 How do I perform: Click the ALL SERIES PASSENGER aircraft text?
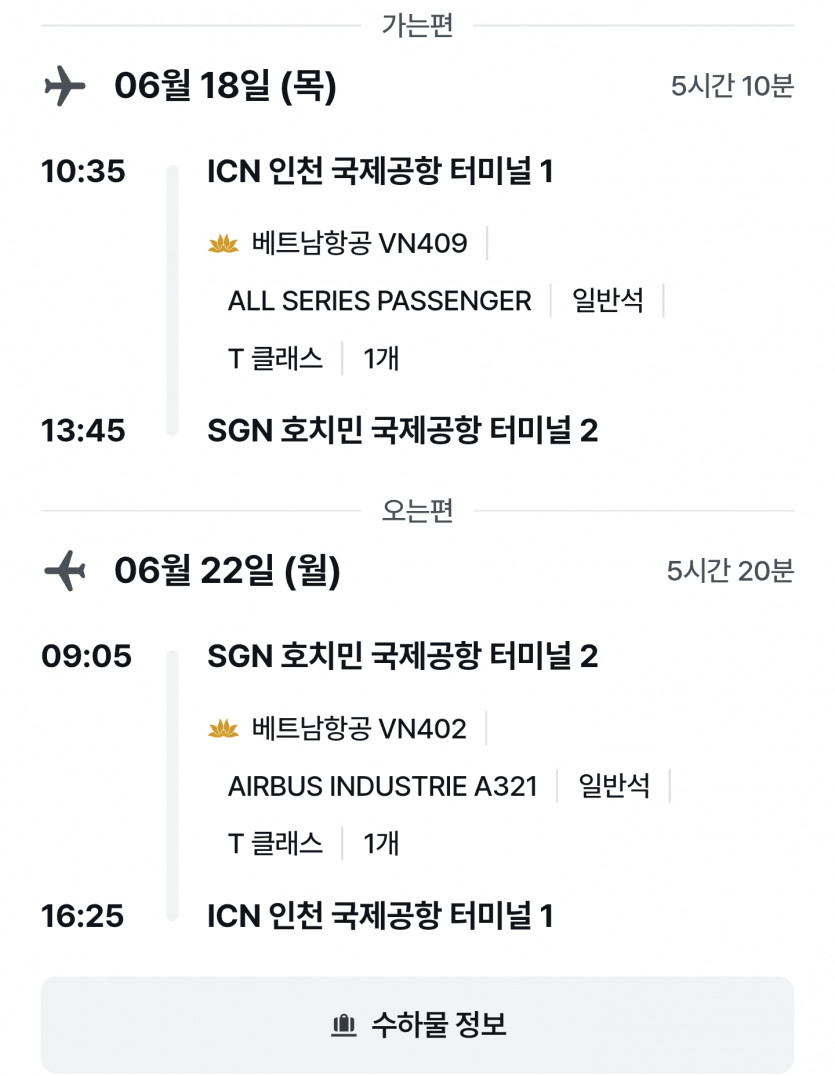(x=379, y=301)
